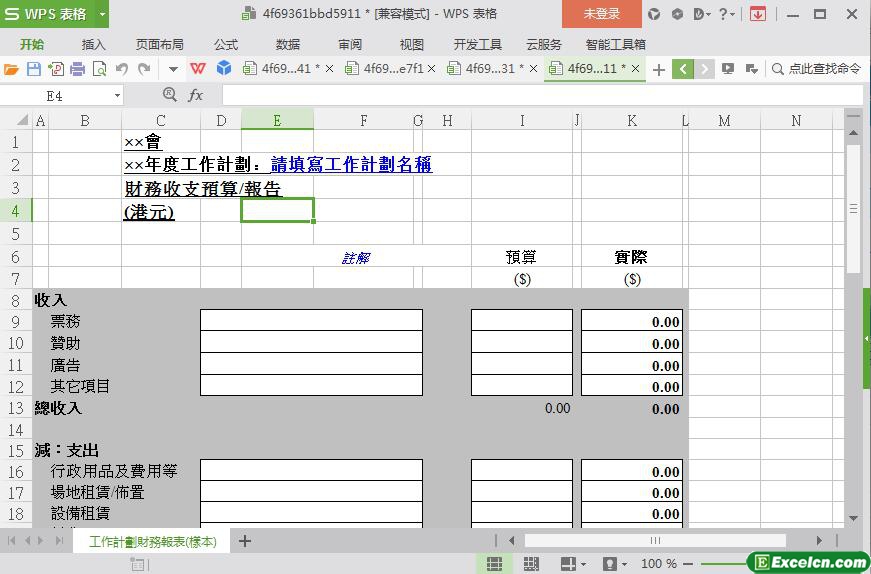Click the Open folder icon in toolbar
Image resolution: width=871 pixels, height=574 pixels.
pos(11,69)
